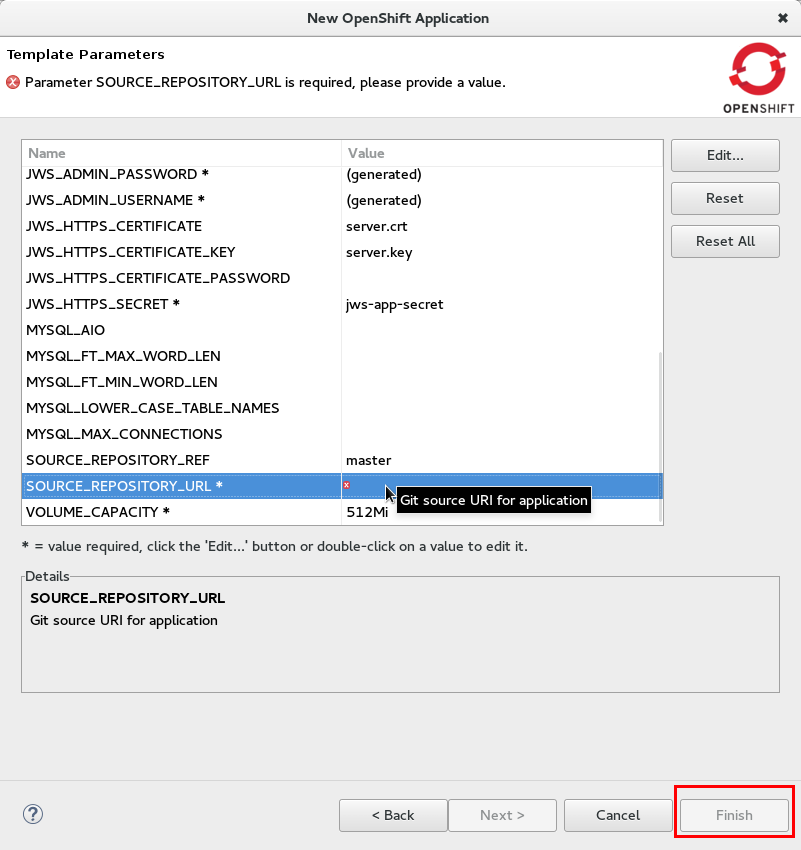Click the parameter table vertical scrollbar

660,437
